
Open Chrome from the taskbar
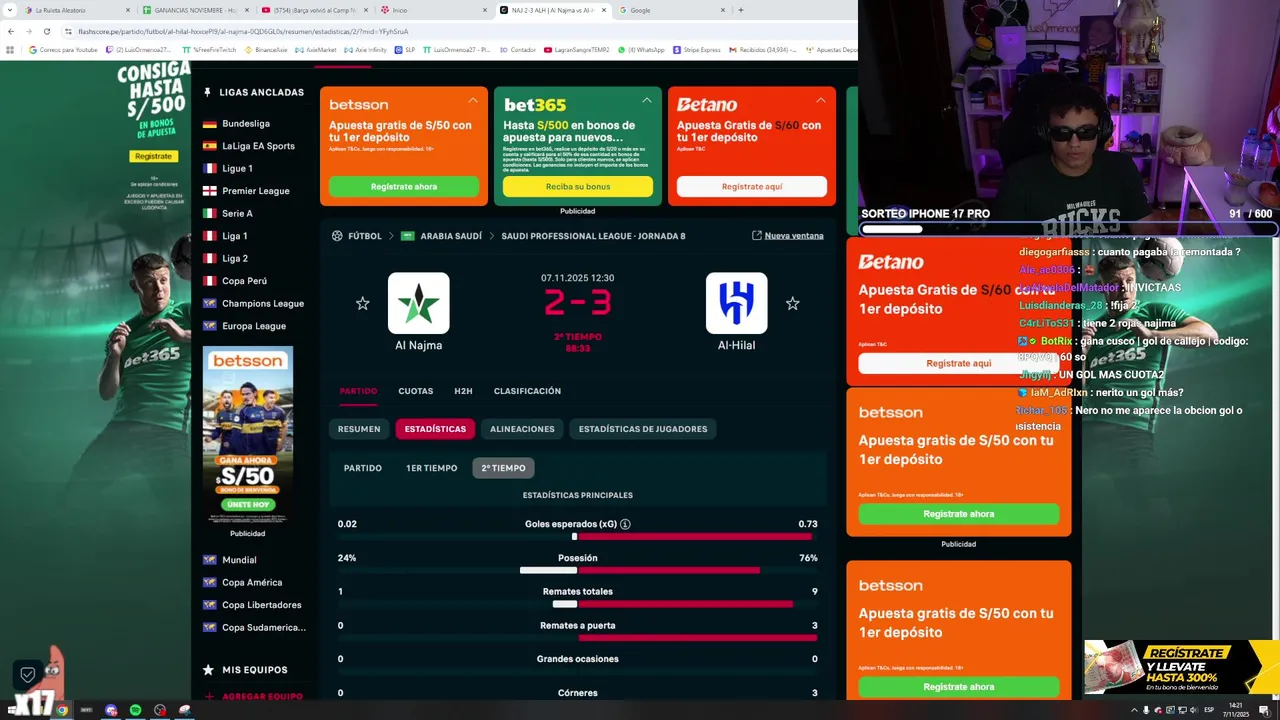(x=62, y=710)
